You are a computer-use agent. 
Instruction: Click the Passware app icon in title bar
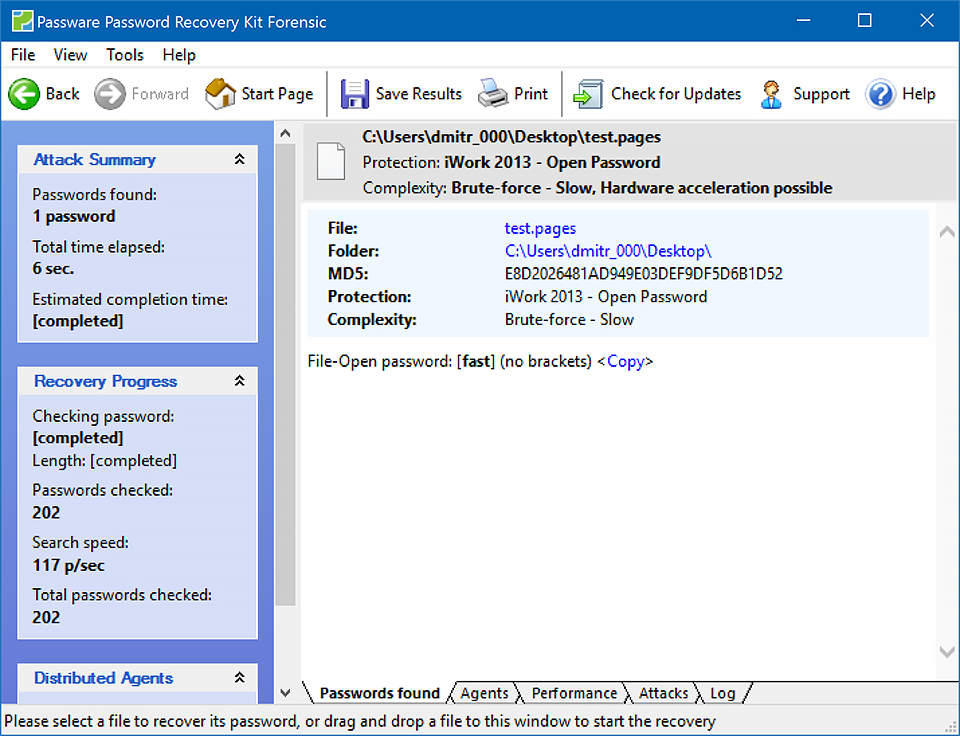(x=22, y=21)
